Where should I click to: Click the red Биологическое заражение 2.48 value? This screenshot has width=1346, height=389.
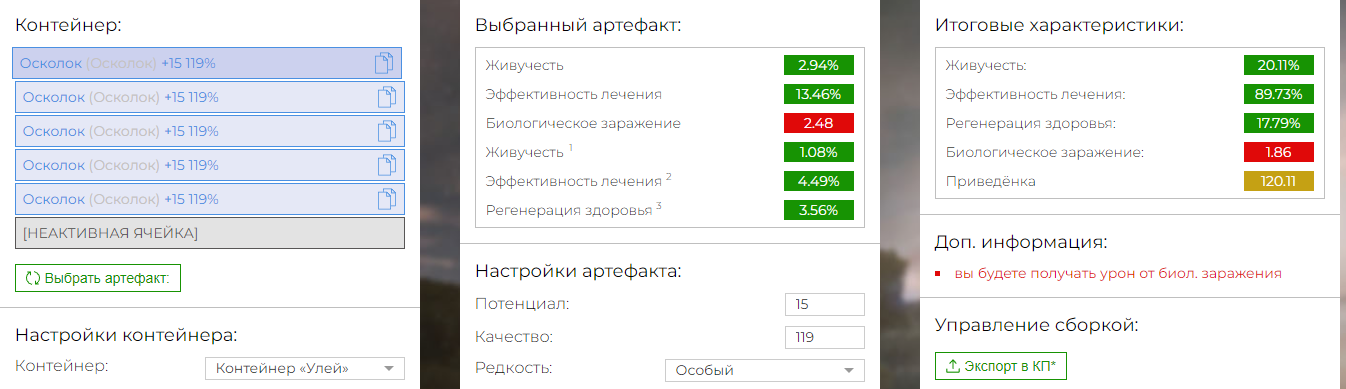[819, 123]
